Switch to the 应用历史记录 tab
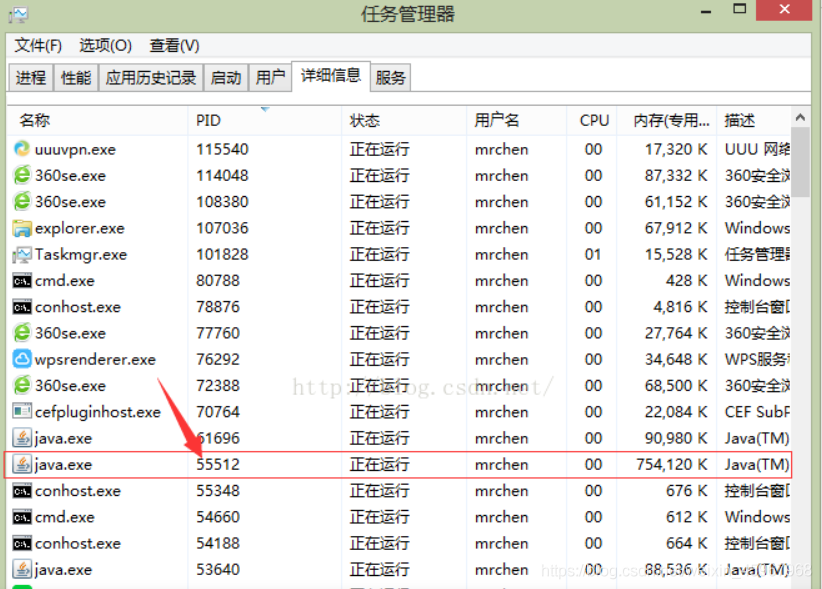Screen dimensions: 822x589 click(x=151, y=78)
